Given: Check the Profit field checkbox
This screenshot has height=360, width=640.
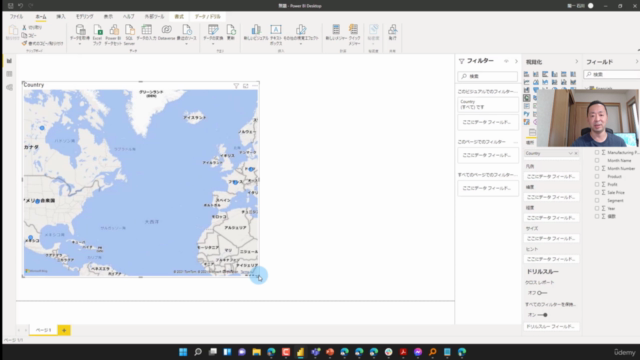Looking at the screenshot, I should [x=597, y=184].
